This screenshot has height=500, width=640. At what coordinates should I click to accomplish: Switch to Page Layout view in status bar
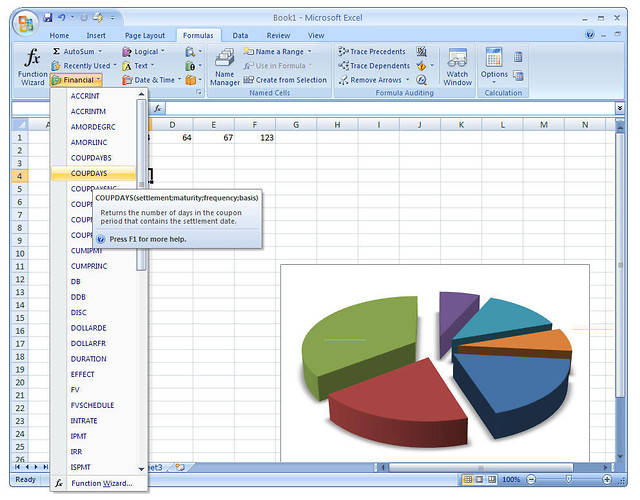click(x=480, y=480)
